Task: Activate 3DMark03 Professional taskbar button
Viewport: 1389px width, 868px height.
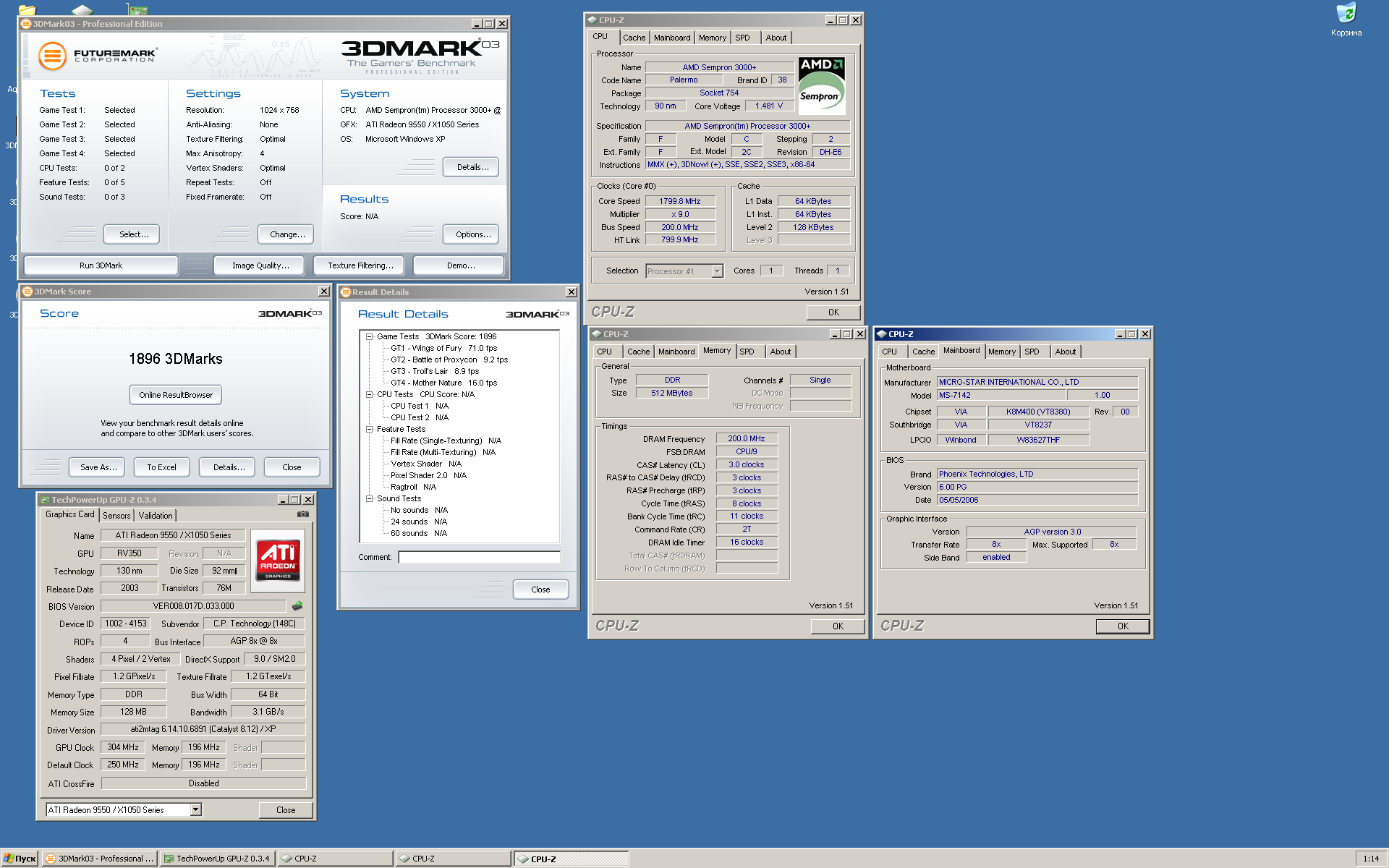Action: click(100, 859)
